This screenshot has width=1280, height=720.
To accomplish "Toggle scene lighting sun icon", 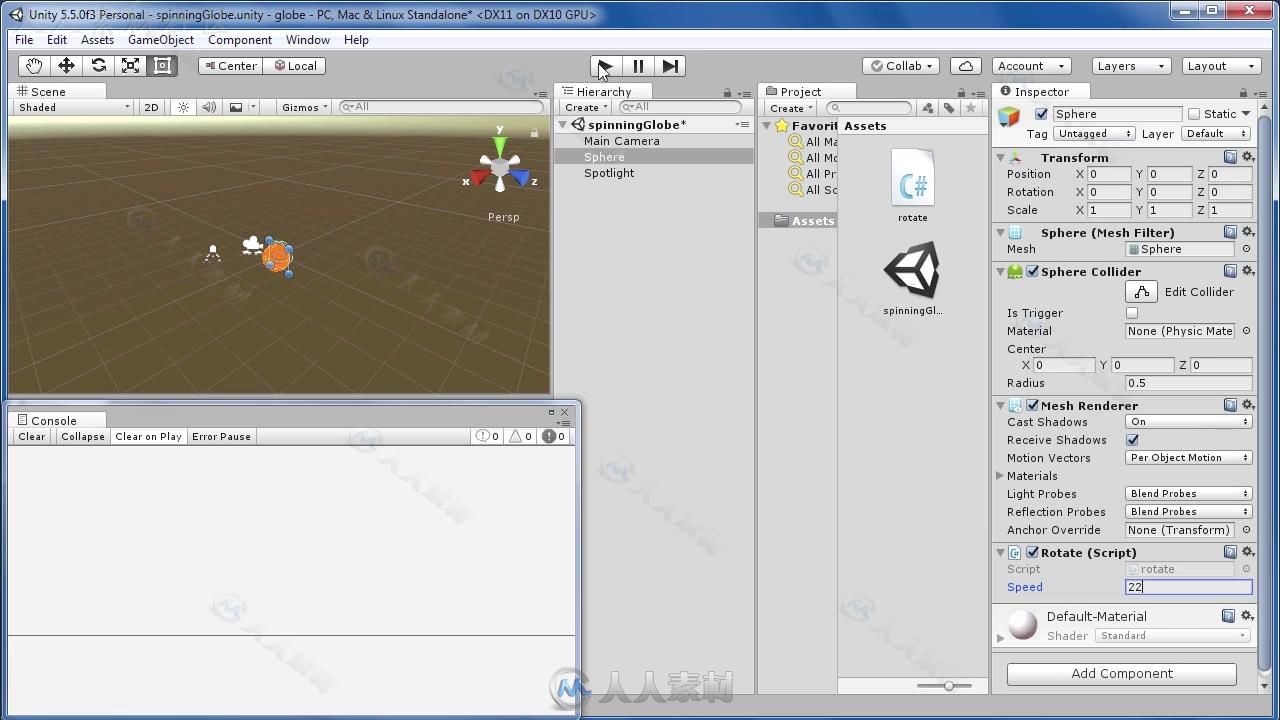I will pos(182,107).
